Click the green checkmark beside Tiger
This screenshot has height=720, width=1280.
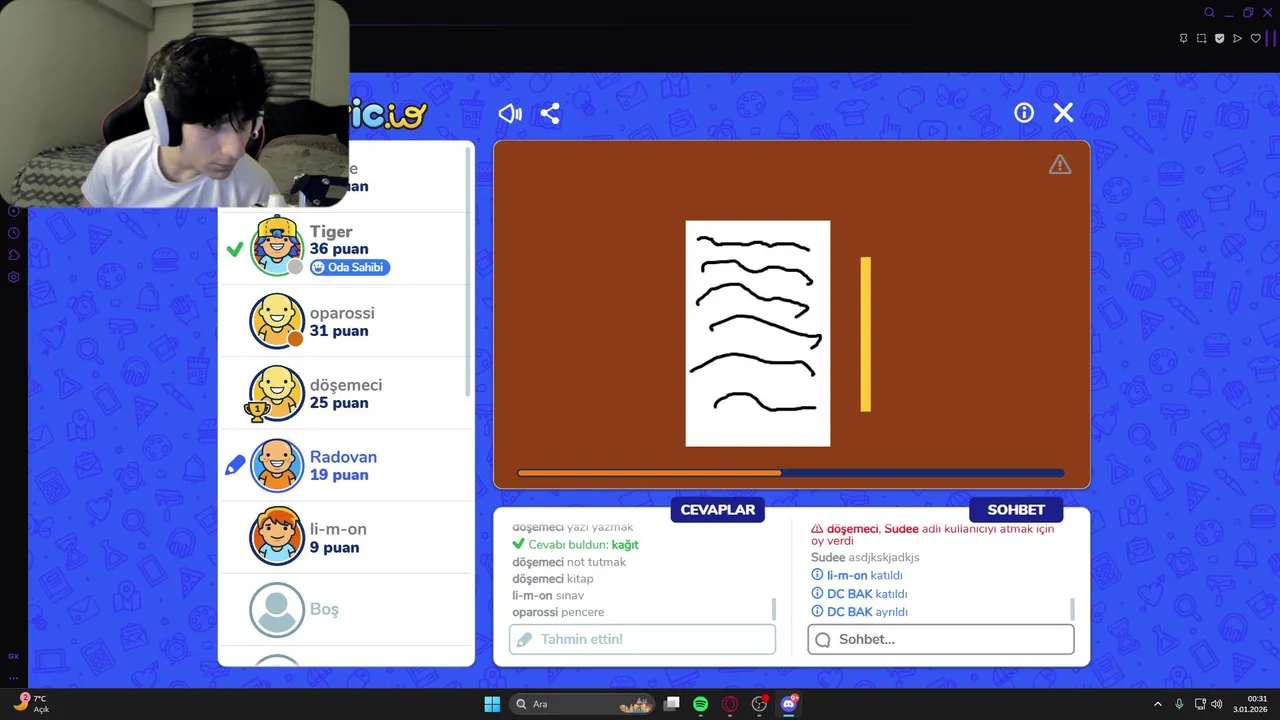tap(235, 249)
